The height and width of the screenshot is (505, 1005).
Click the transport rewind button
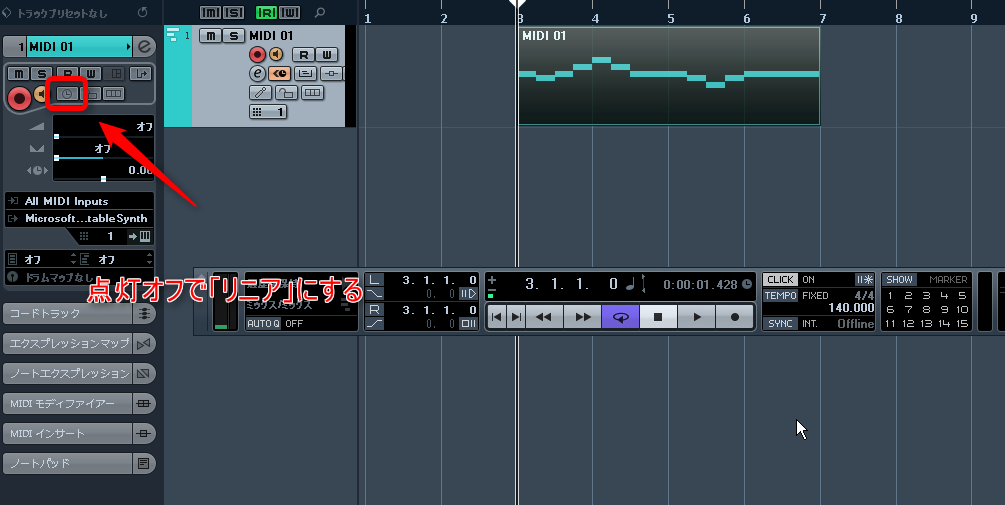pos(544,317)
